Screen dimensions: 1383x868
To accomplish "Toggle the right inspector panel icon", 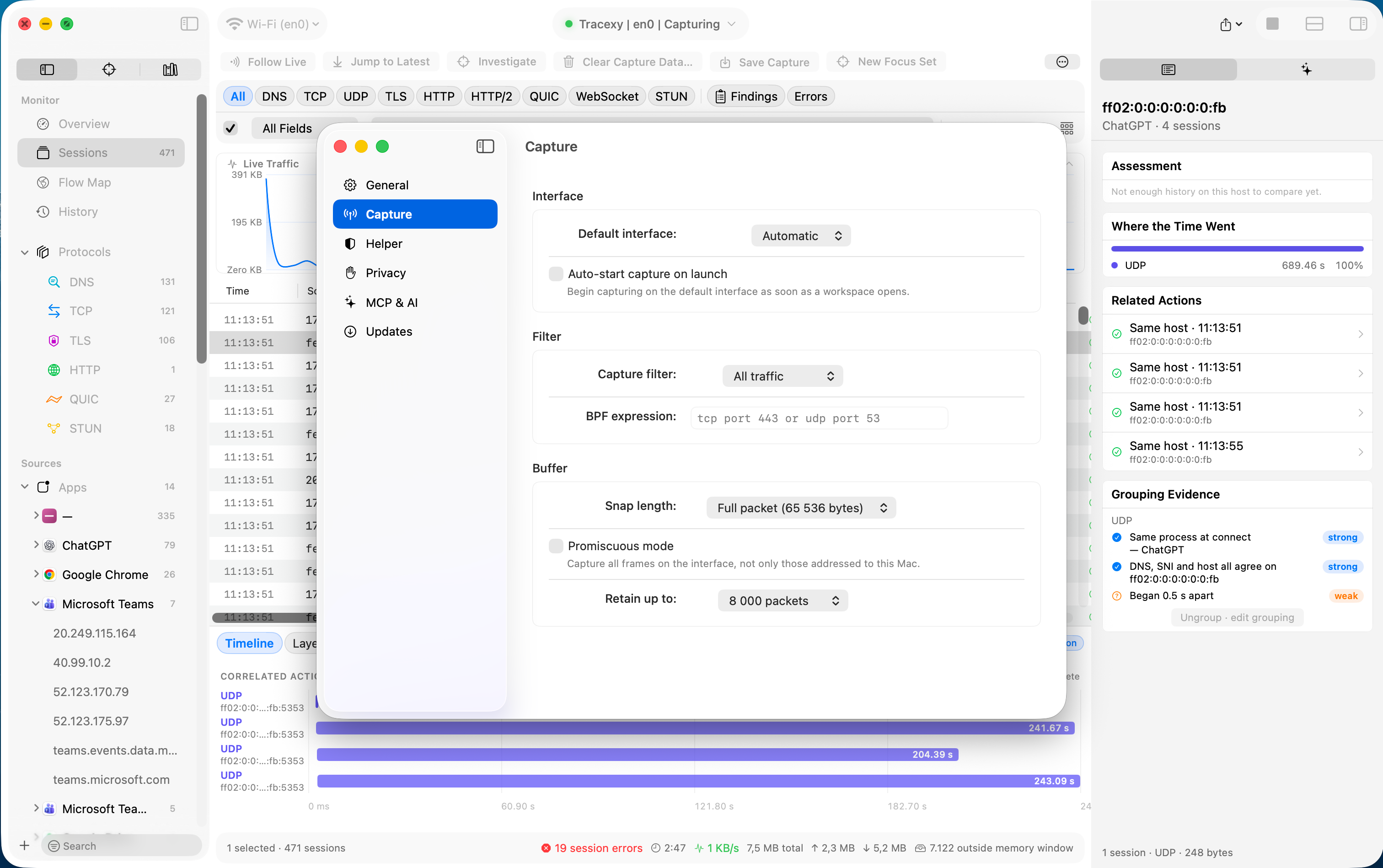I will tap(1358, 23).
